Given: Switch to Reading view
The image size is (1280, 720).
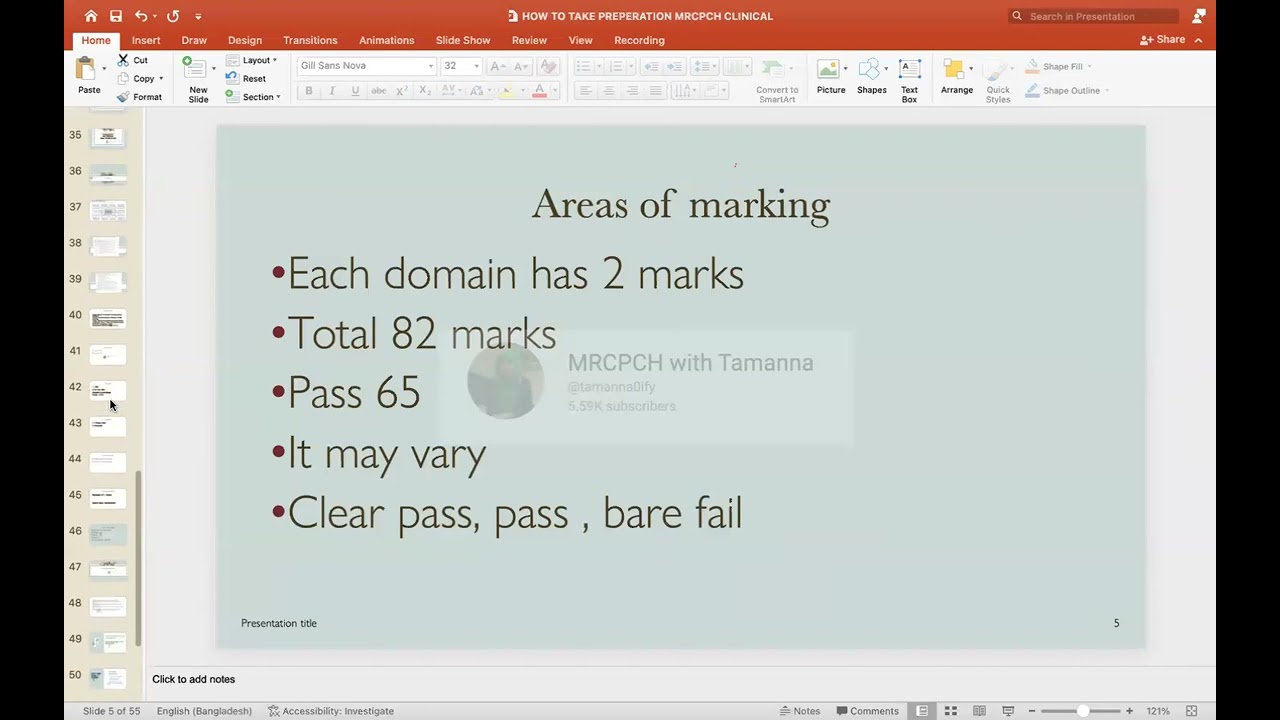Looking at the screenshot, I should tap(979, 711).
